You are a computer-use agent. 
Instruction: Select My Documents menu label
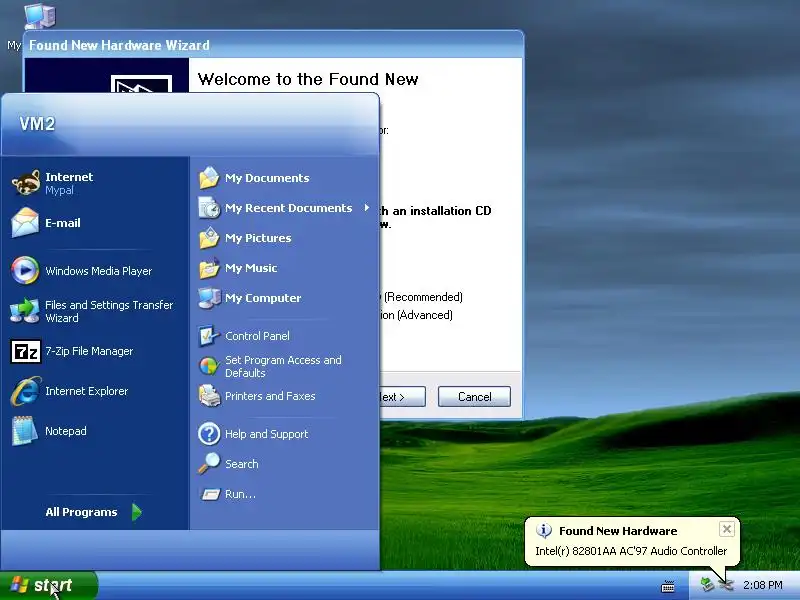267,178
